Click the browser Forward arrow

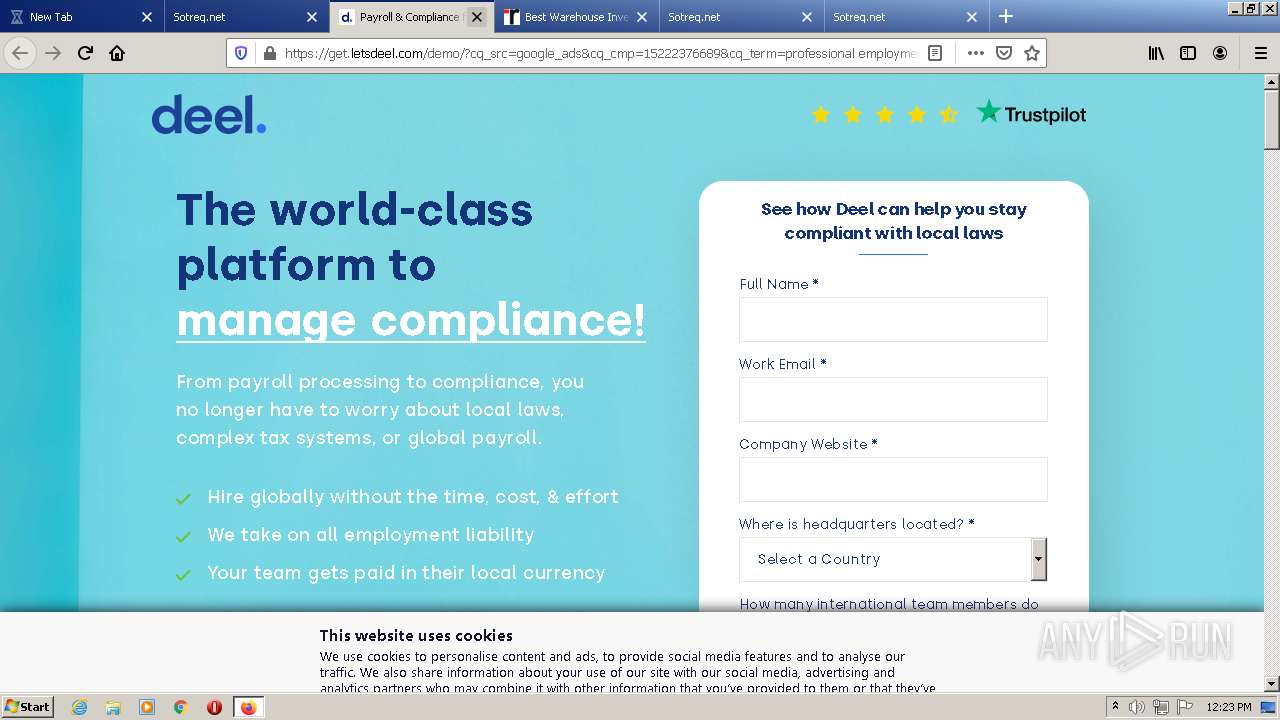[53, 53]
